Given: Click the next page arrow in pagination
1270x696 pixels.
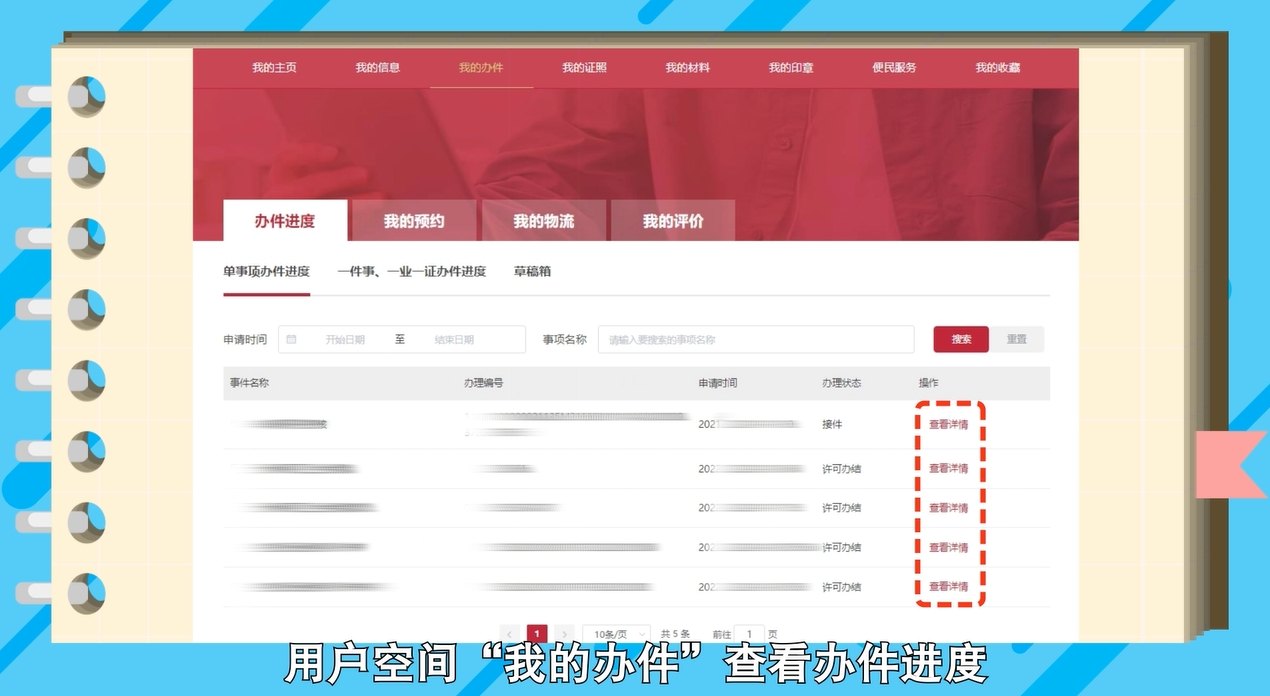Looking at the screenshot, I should click(x=565, y=634).
